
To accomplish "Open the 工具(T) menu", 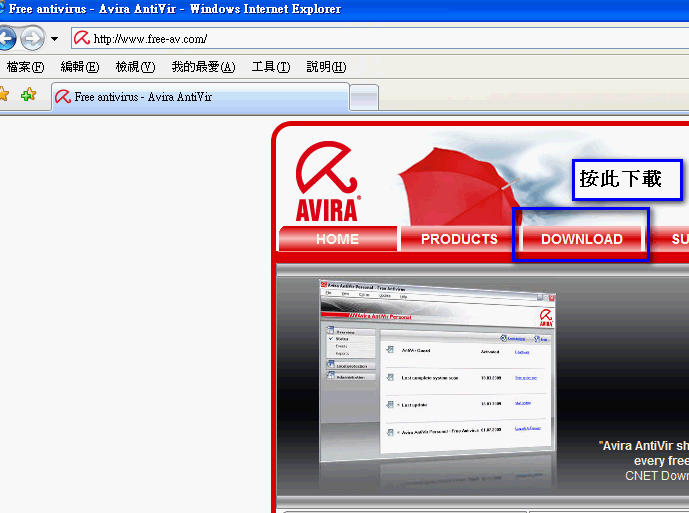I will pyautogui.click(x=271, y=67).
